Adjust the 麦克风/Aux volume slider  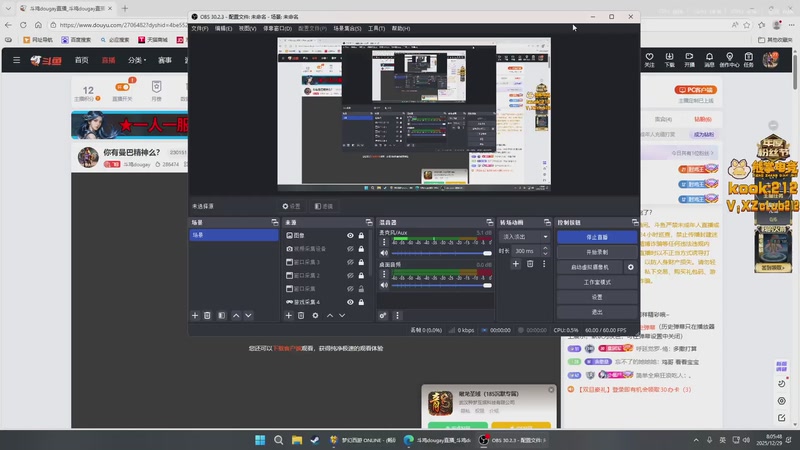tap(441, 253)
